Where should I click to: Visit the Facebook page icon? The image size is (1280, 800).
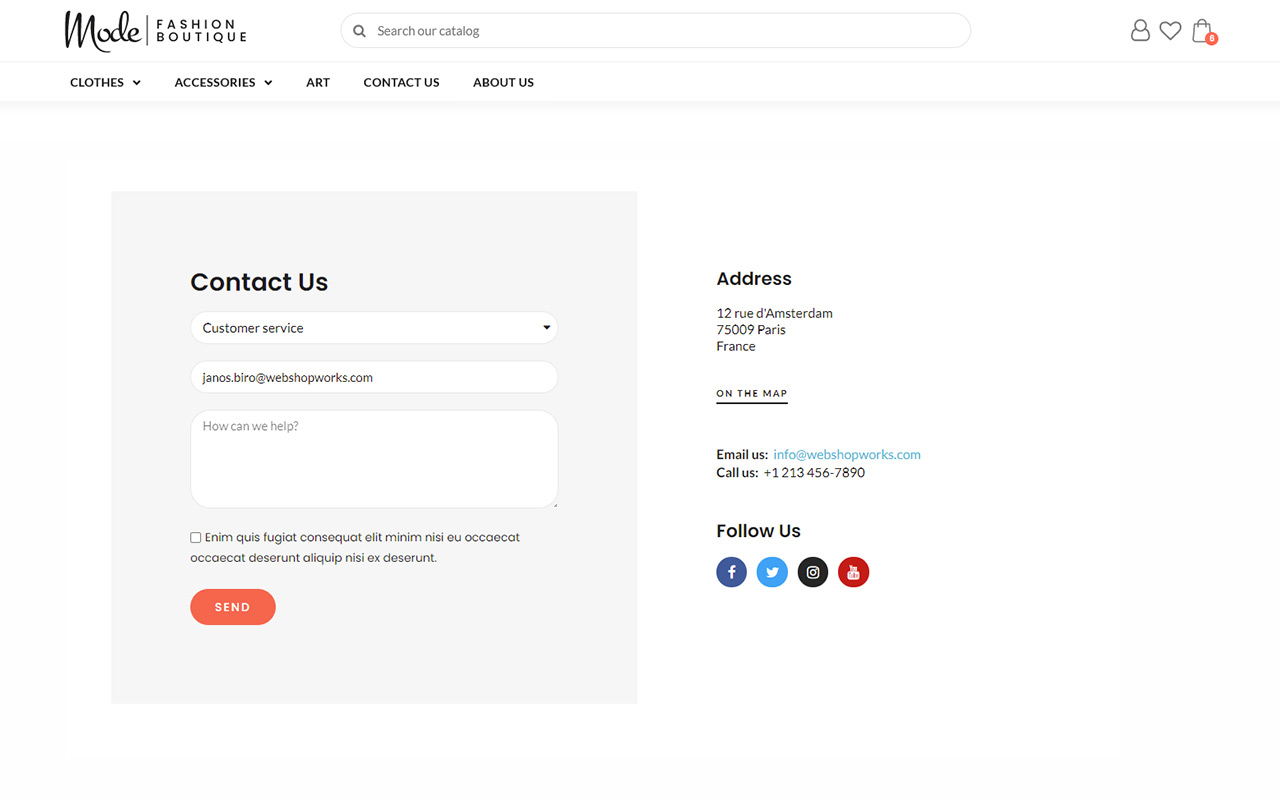tap(731, 572)
